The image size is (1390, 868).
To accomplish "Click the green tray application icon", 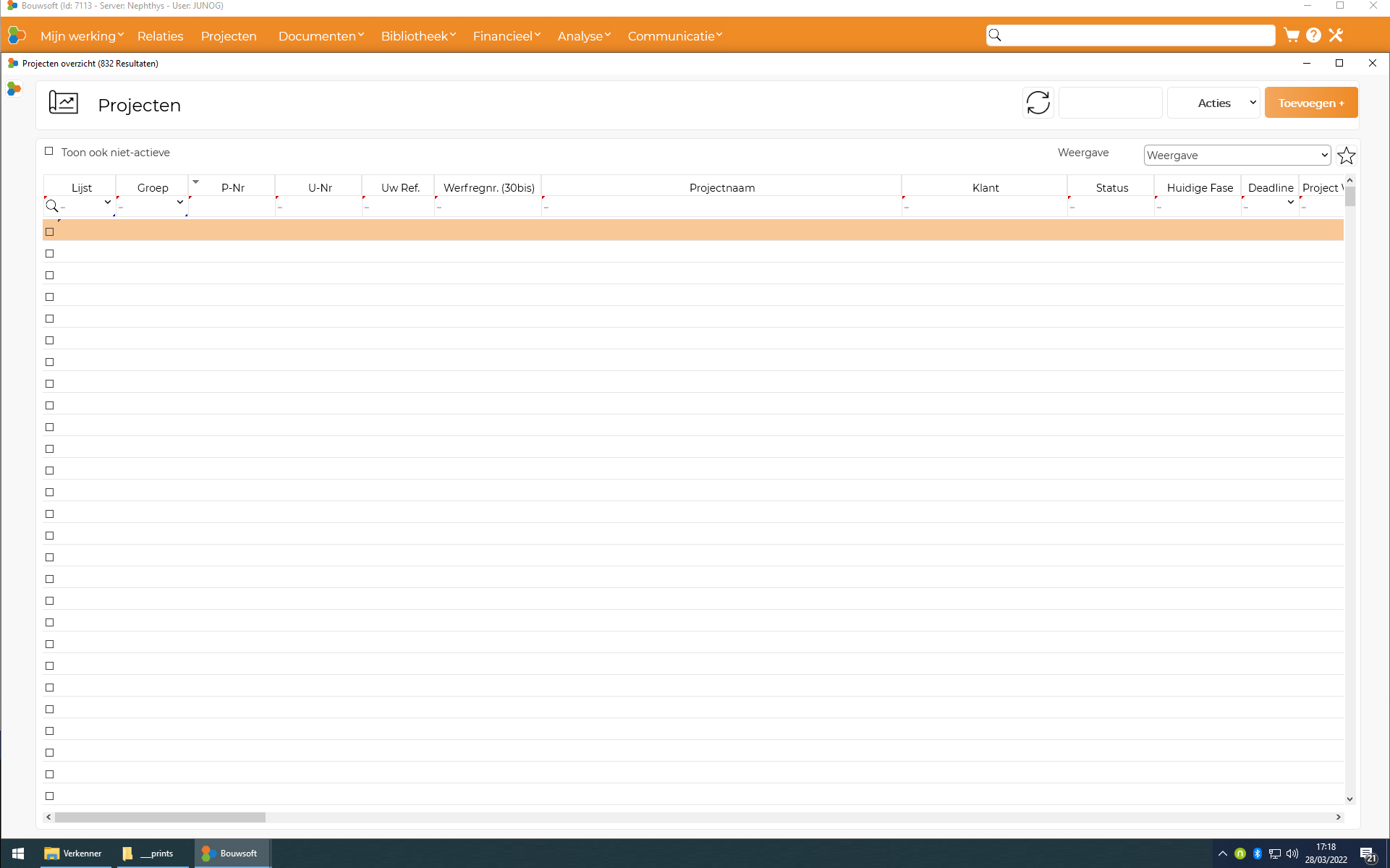I will (x=1240, y=854).
